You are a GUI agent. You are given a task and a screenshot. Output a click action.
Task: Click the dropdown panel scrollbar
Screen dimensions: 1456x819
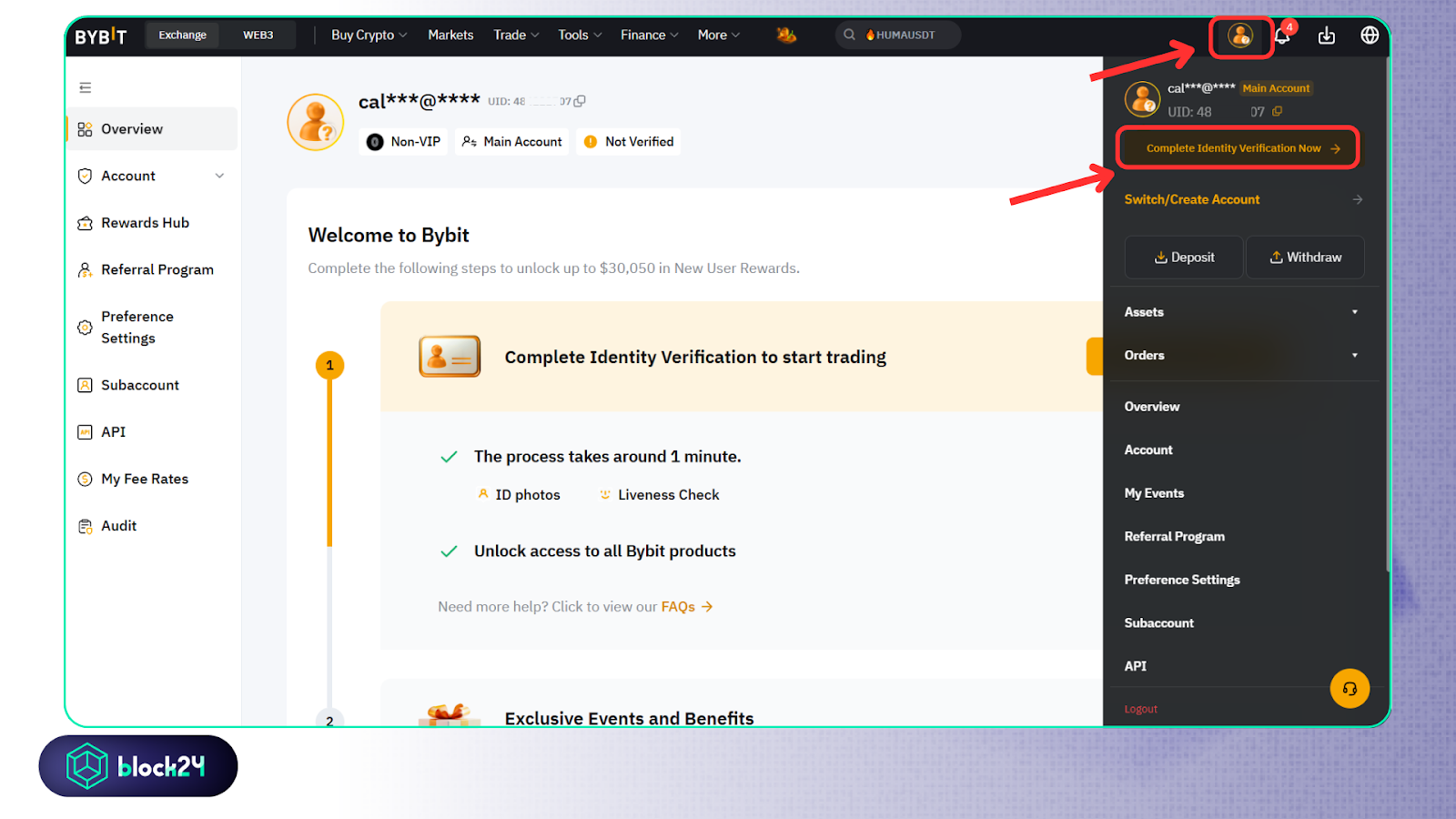pos(1387,314)
